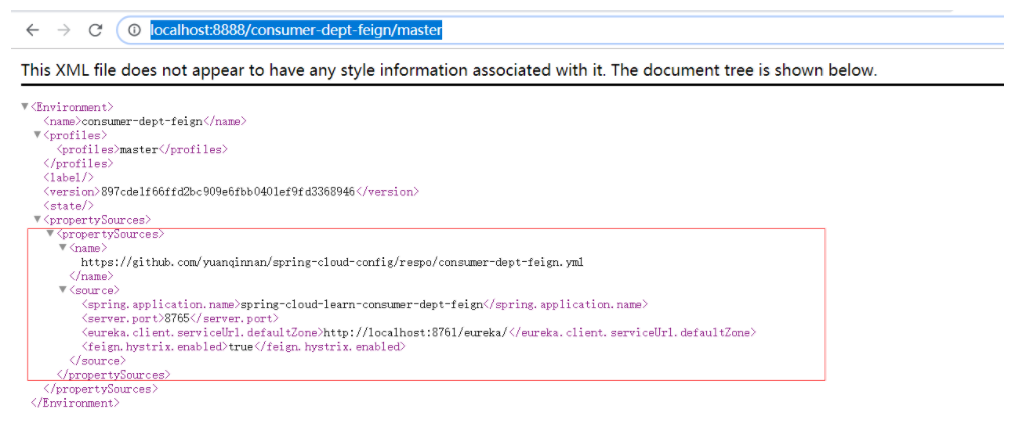1012x433 pixels.
Task: Click the github.com consumer-dept-feign.yml URL text
Action: (332, 262)
